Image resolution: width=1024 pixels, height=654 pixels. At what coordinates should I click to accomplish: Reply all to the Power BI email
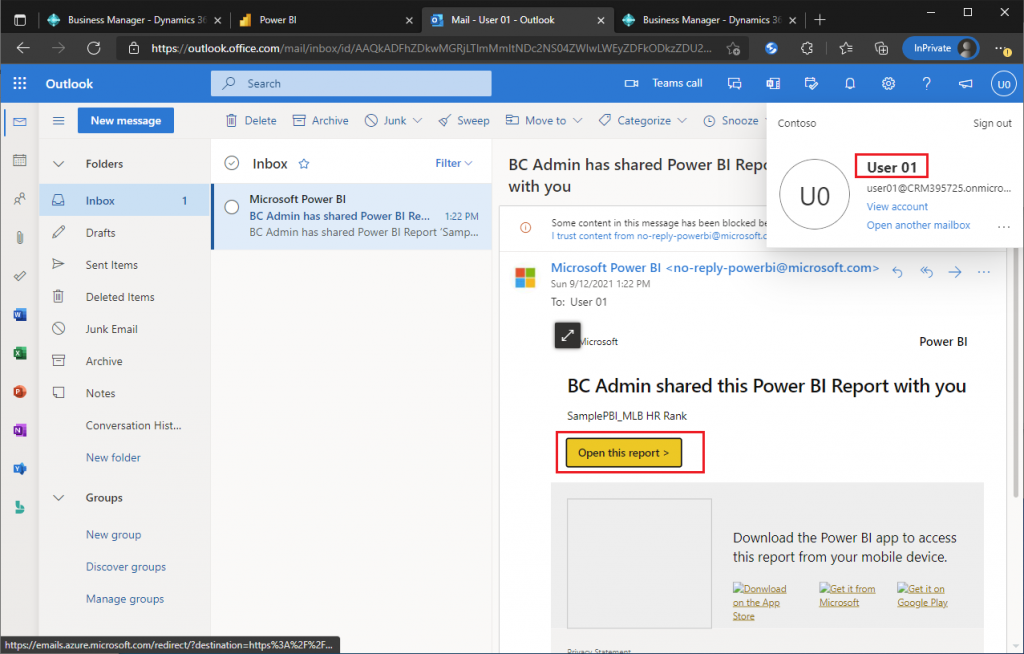(926, 272)
